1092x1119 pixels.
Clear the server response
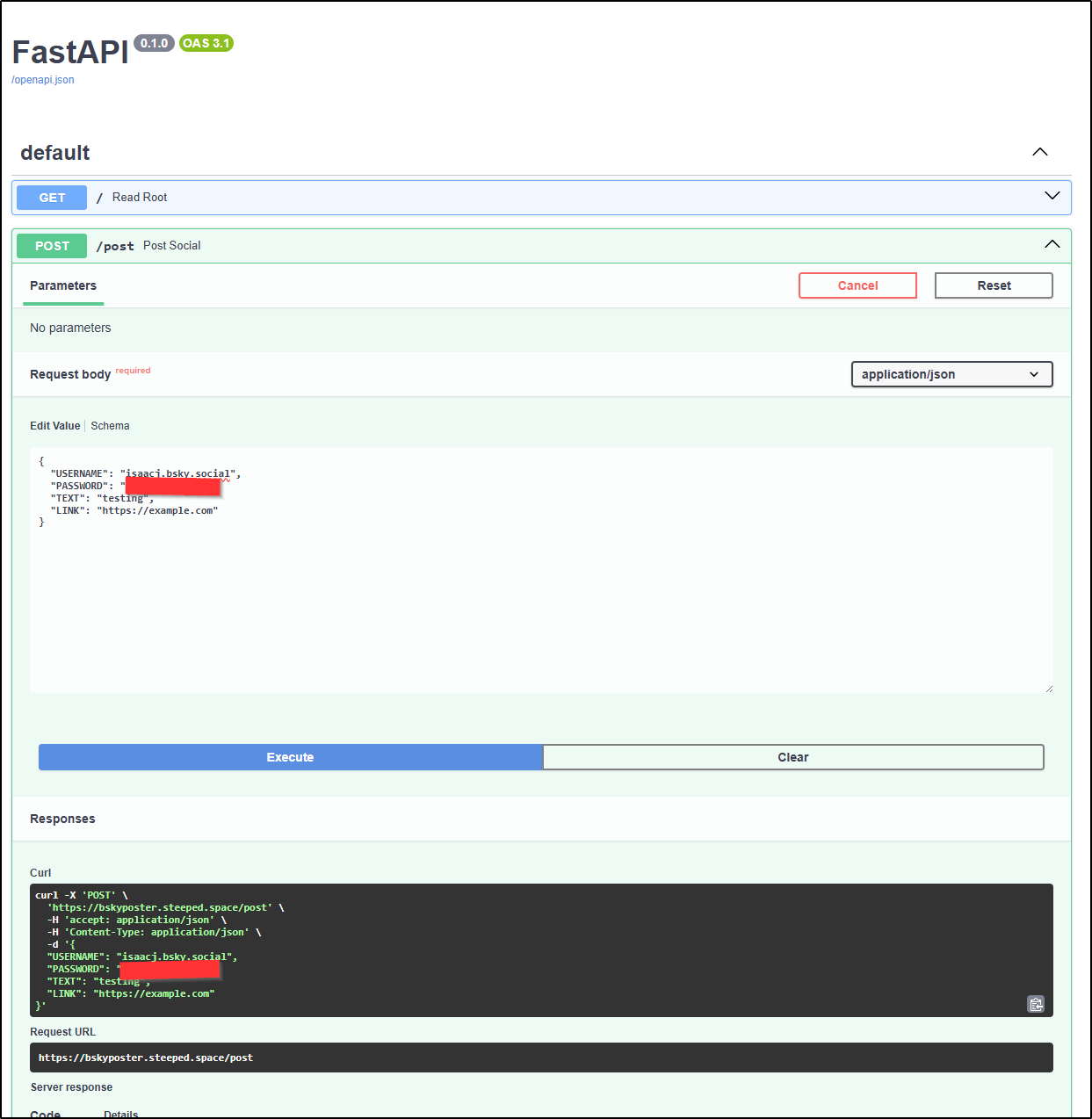click(792, 756)
